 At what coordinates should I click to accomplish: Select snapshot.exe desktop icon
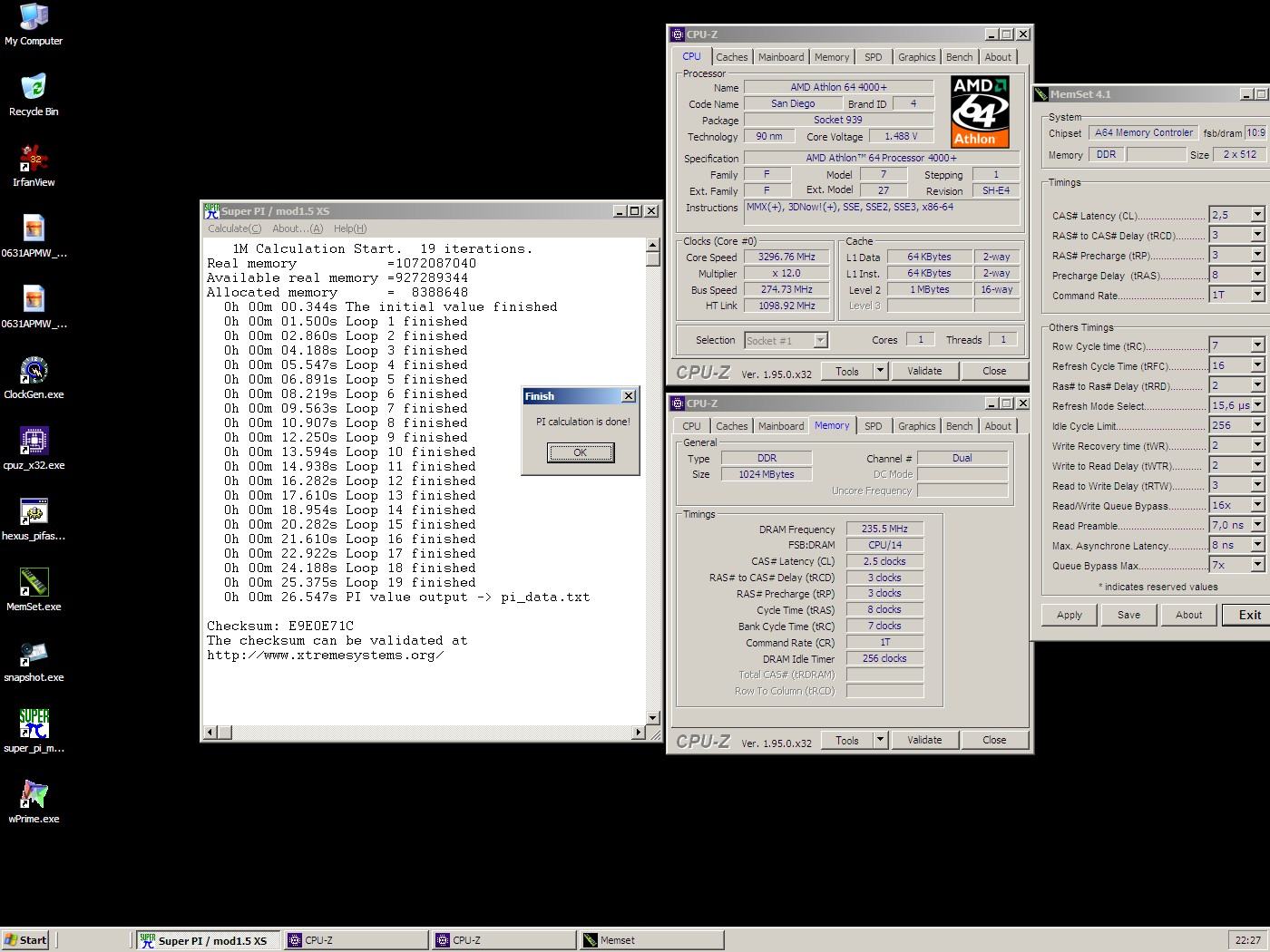click(34, 661)
